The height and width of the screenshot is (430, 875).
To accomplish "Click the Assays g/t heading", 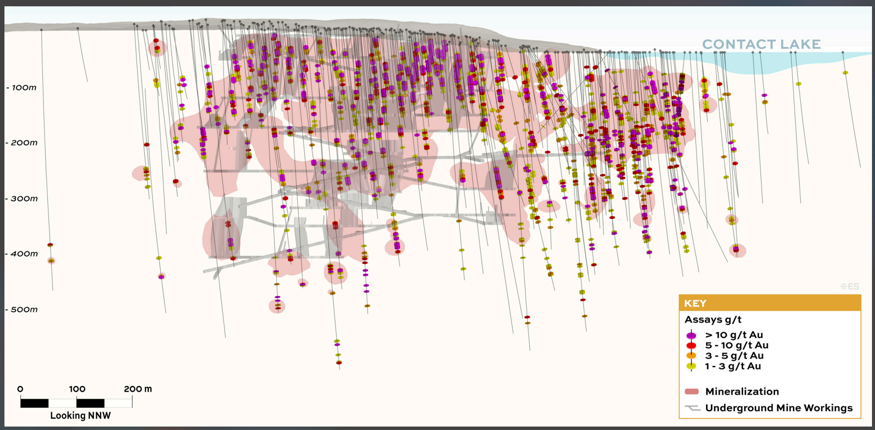I will (x=712, y=320).
